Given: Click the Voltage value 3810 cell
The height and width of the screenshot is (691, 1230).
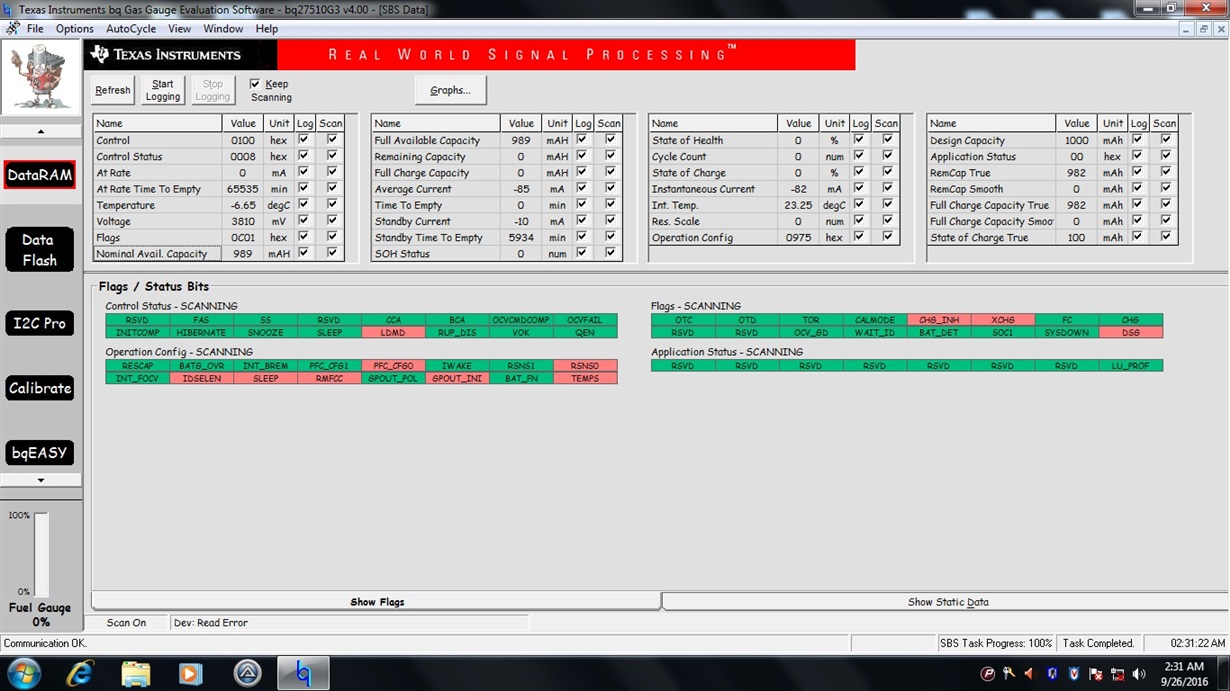Looking at the screenshot, I should 244,221.
